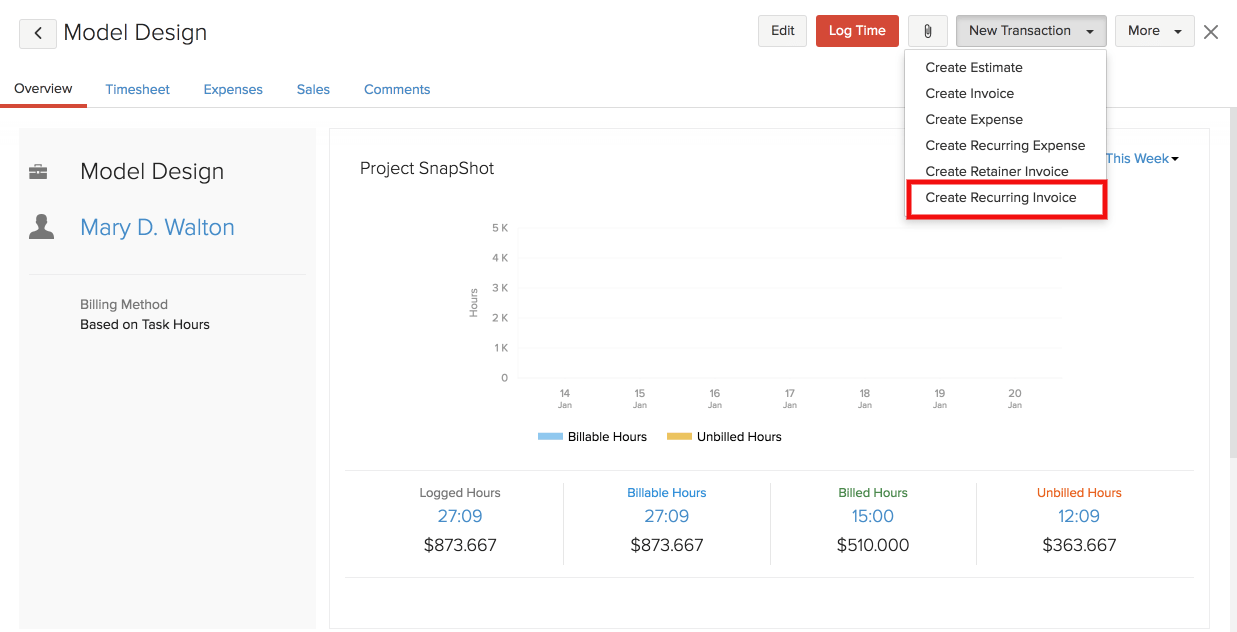Open Mary D. Walton customer link
Viewport: 1237px width, 632px height.
point(157,228)
